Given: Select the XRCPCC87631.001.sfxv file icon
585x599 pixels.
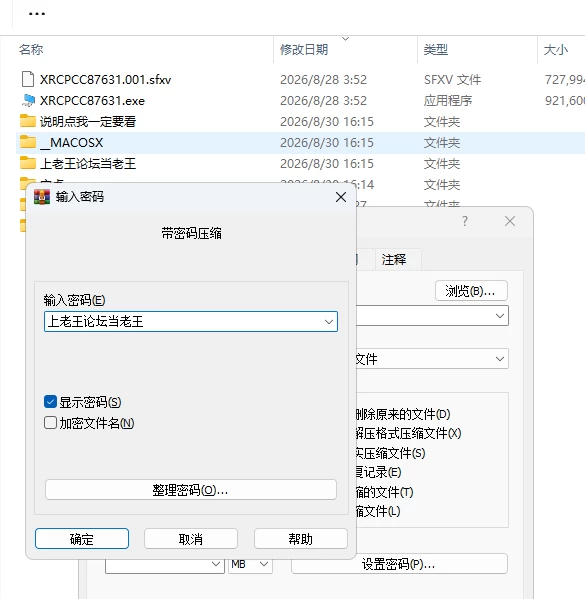Looking at the screenshot, I should click(x=28, y=79).
